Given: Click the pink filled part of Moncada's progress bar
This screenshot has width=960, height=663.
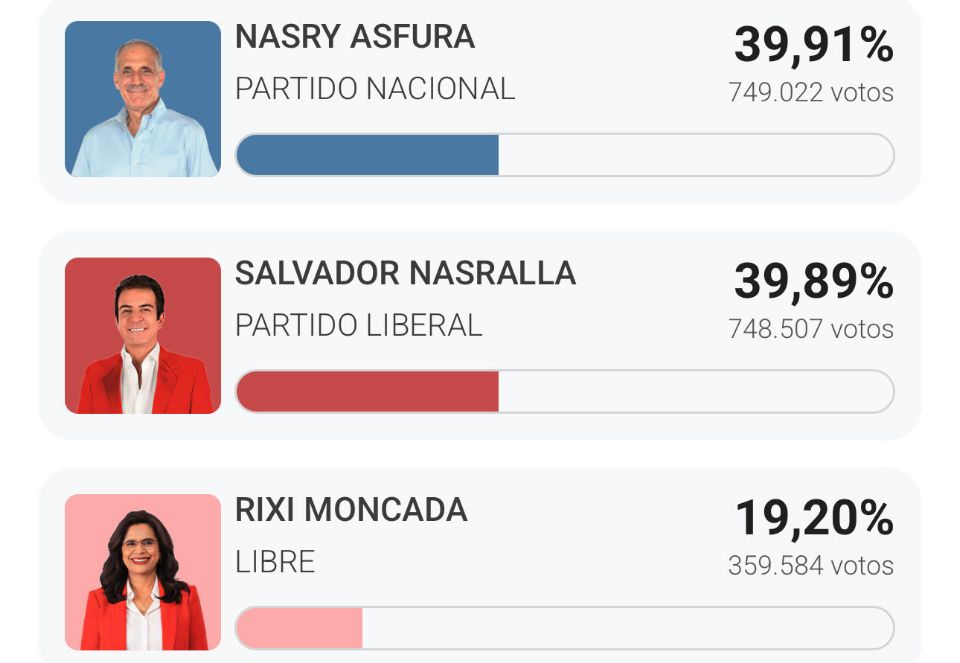Looking at the screenshot, I should [299, 628].
